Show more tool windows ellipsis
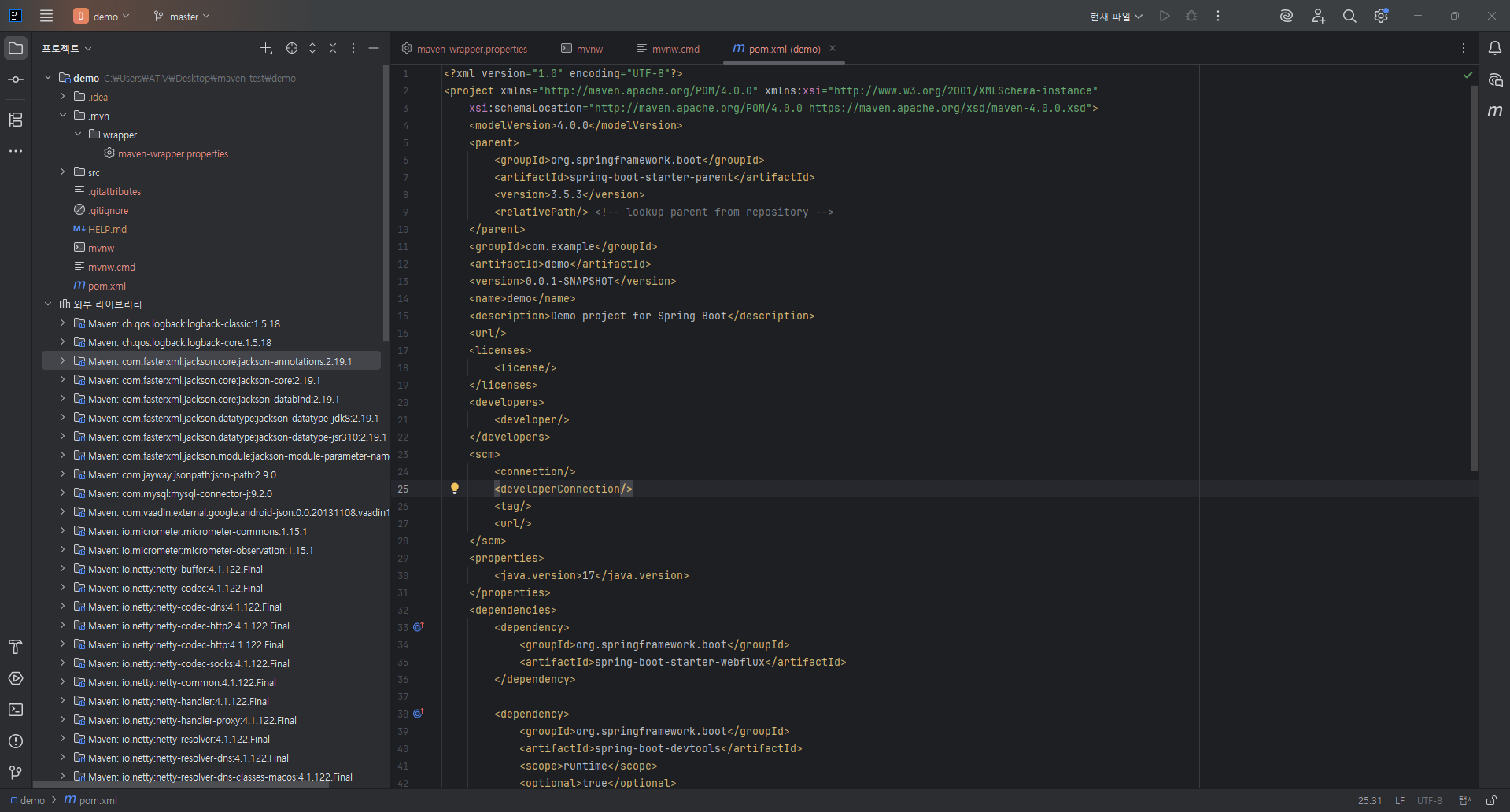The image size is (1510, 812). 16,151
